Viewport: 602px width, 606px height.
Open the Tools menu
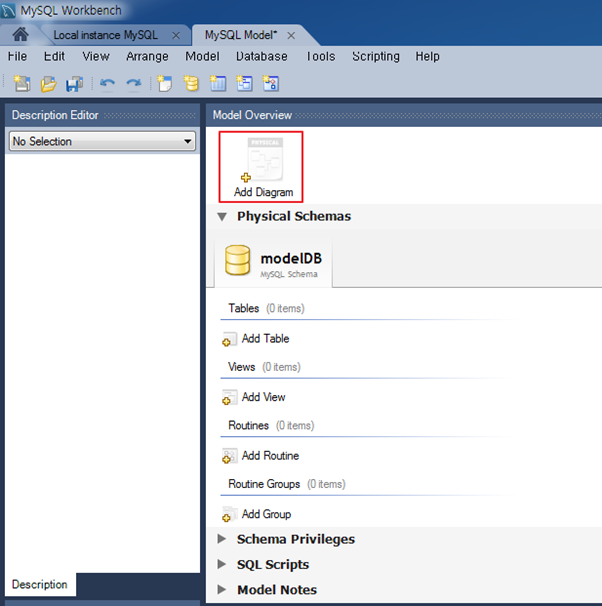click(x=320, y=56)
